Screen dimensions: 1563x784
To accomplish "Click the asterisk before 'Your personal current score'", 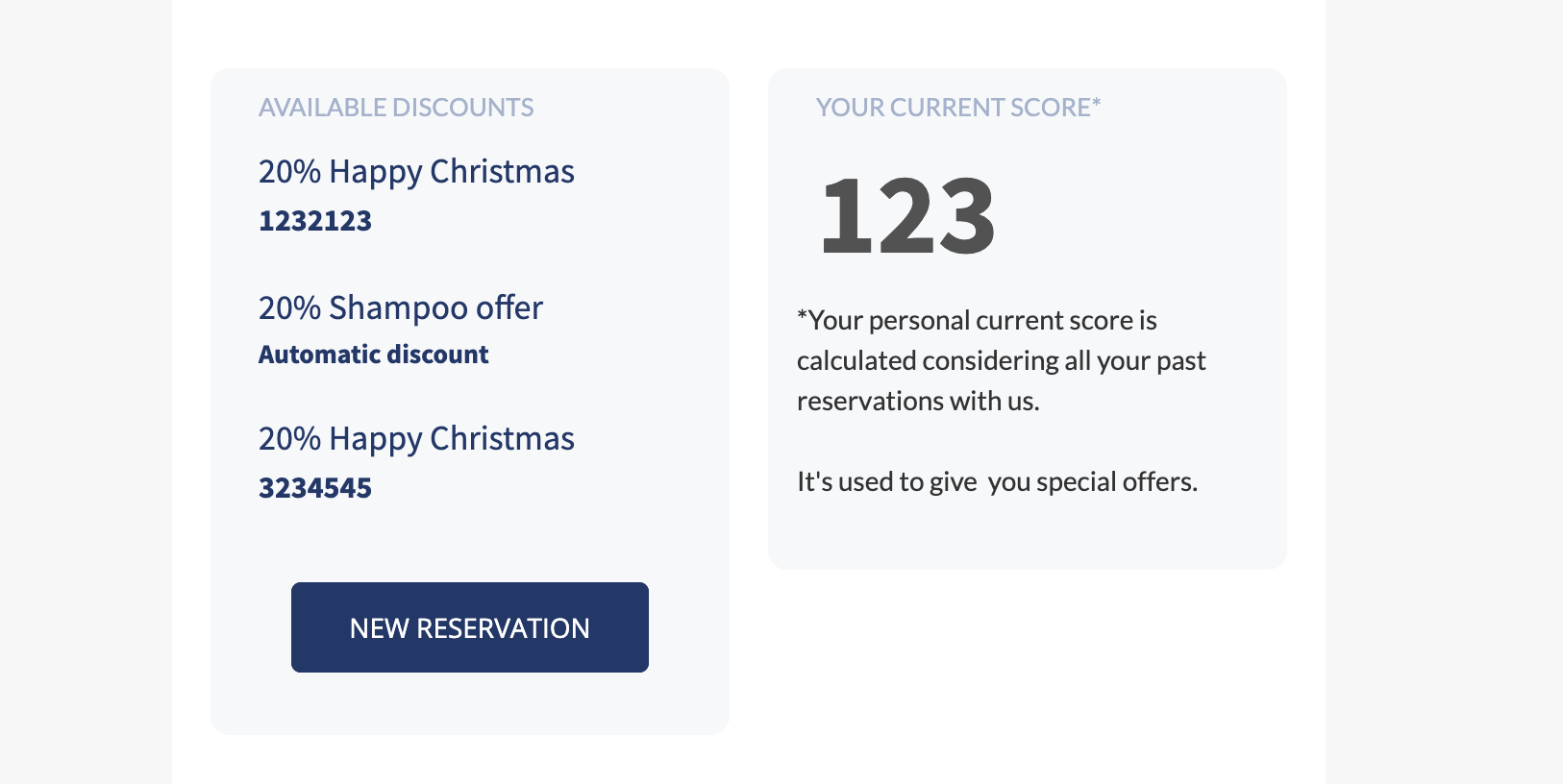I will [x=802, y=316].
